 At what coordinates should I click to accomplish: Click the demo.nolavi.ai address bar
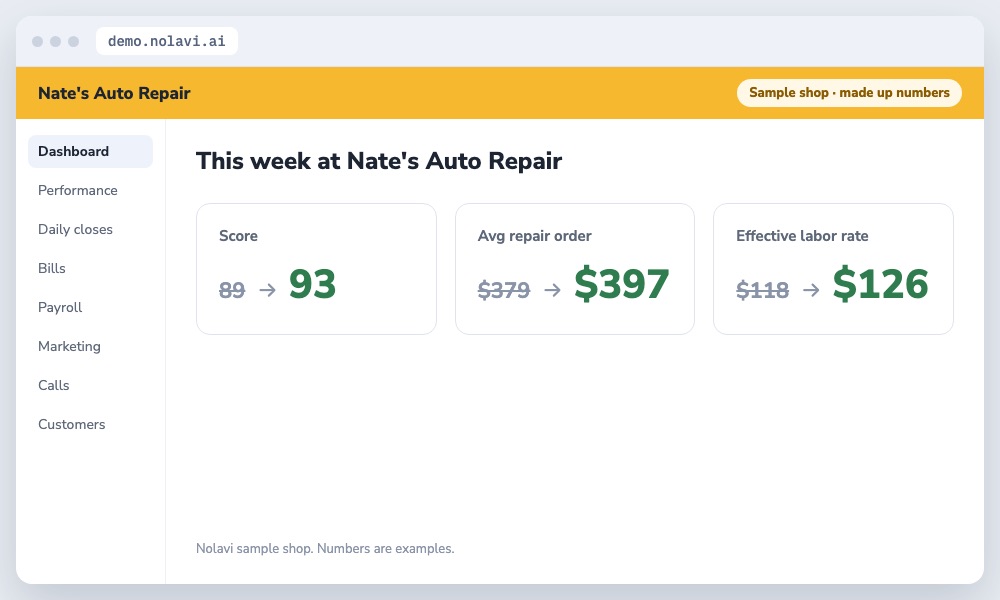[166, 41]
